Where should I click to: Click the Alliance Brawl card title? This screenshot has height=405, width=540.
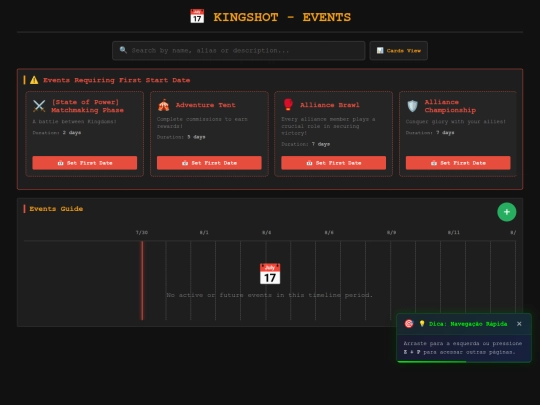tap(330, 105)
